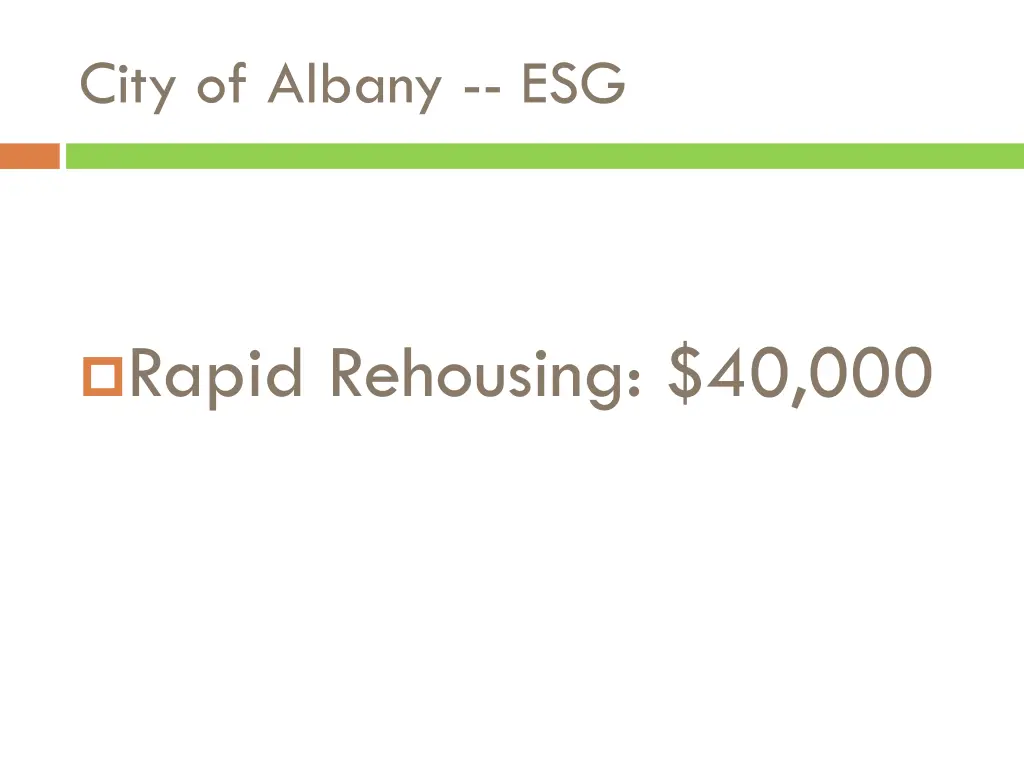The width and height of the screenshot is (1024, 768).
Task: Click the word 'Albany' in the title
Action: pos(354,86)
